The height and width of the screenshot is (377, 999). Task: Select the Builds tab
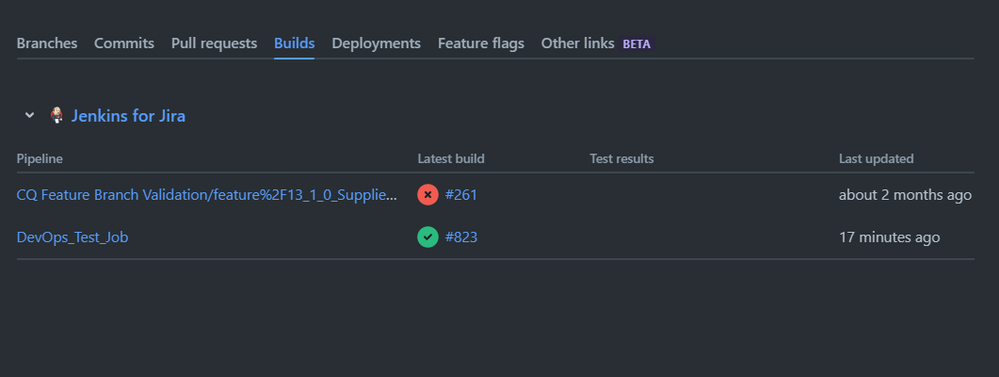pyautogui.click(x=294, y=43)
